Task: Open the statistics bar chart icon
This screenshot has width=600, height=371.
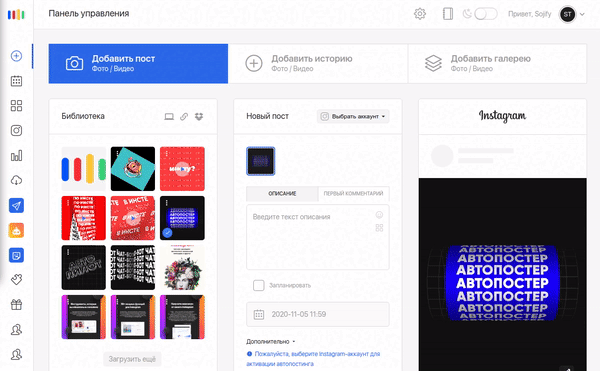Action: pos(16,155)
